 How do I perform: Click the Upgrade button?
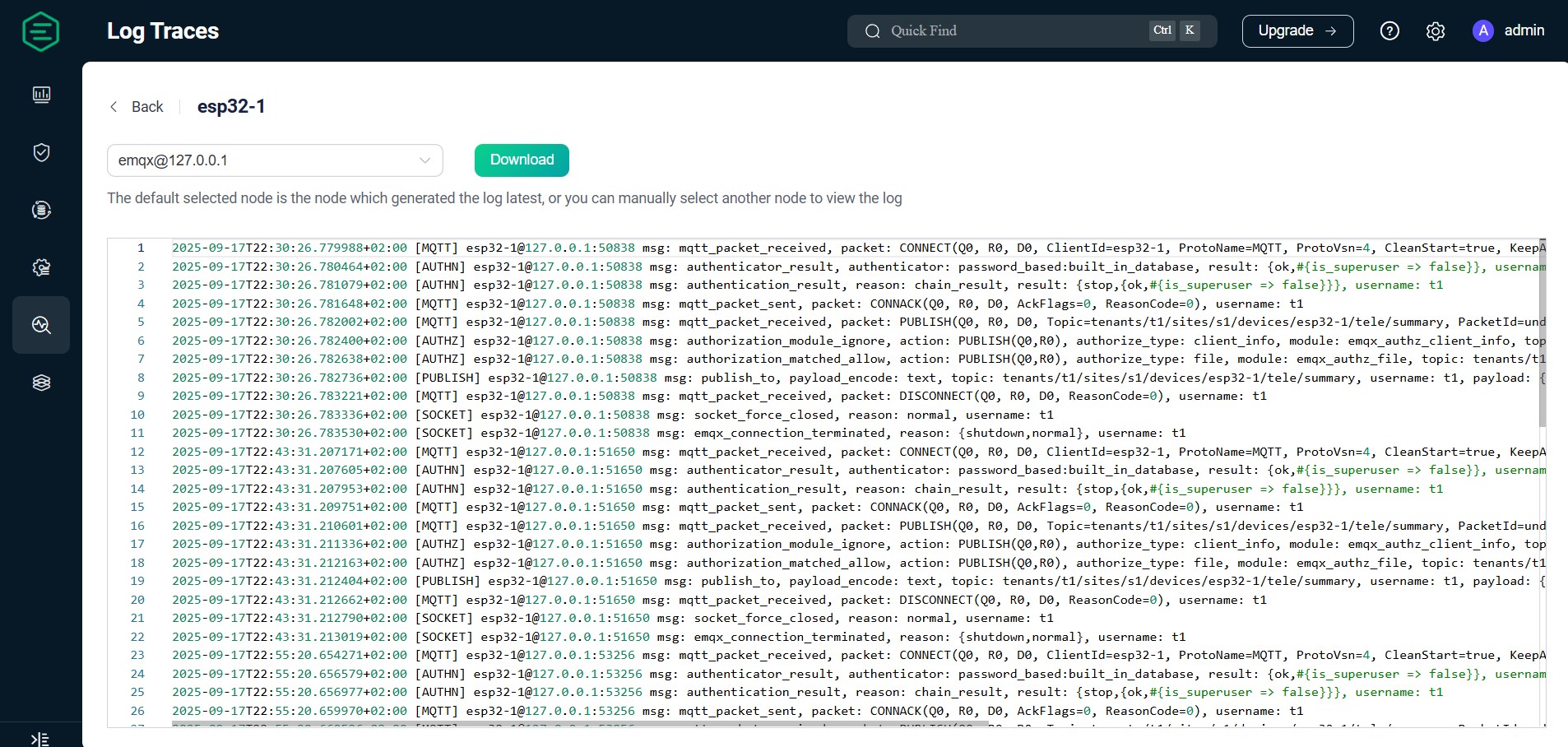[x=1297, y=30]
